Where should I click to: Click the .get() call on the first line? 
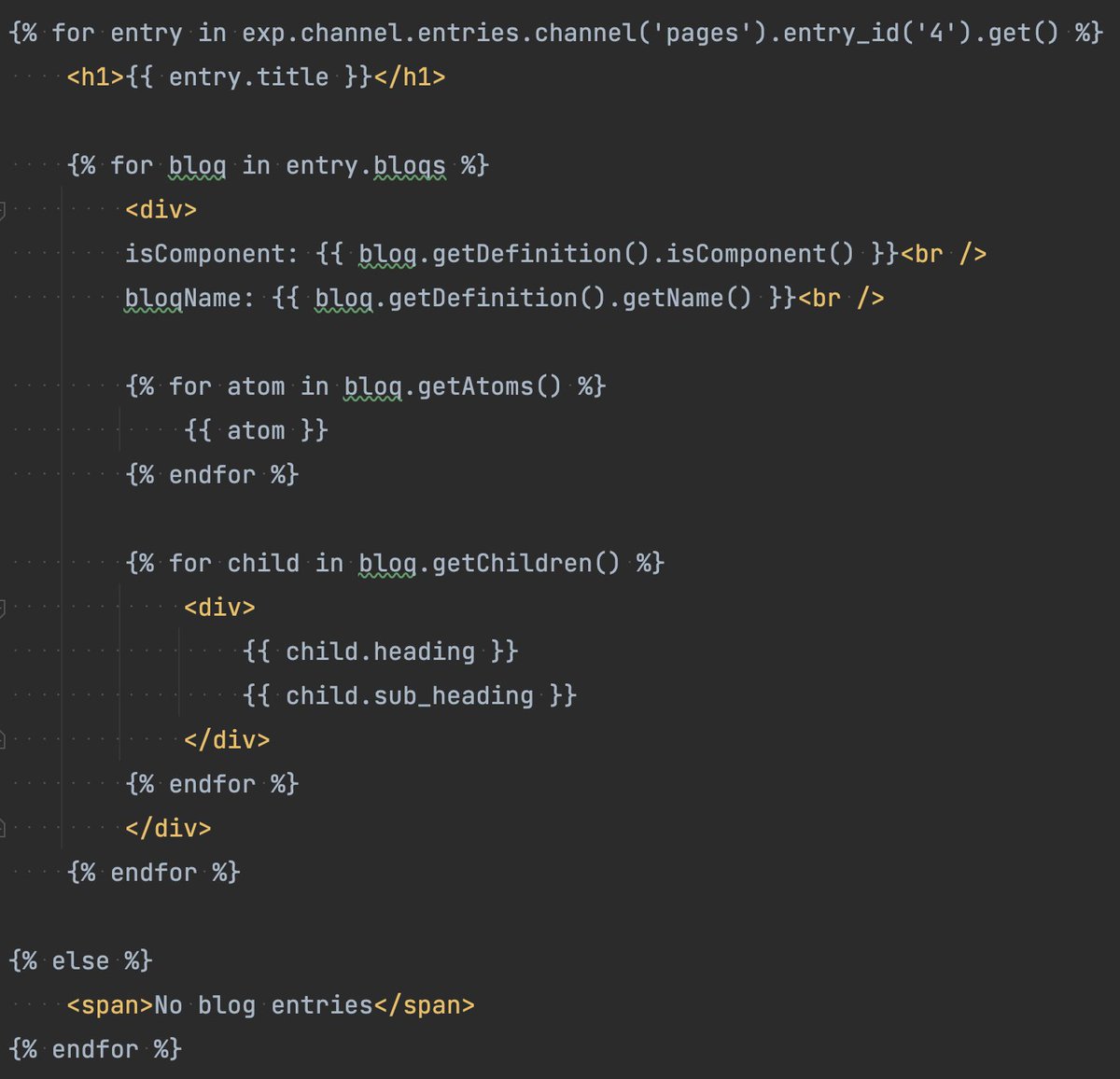(1015, 33)
